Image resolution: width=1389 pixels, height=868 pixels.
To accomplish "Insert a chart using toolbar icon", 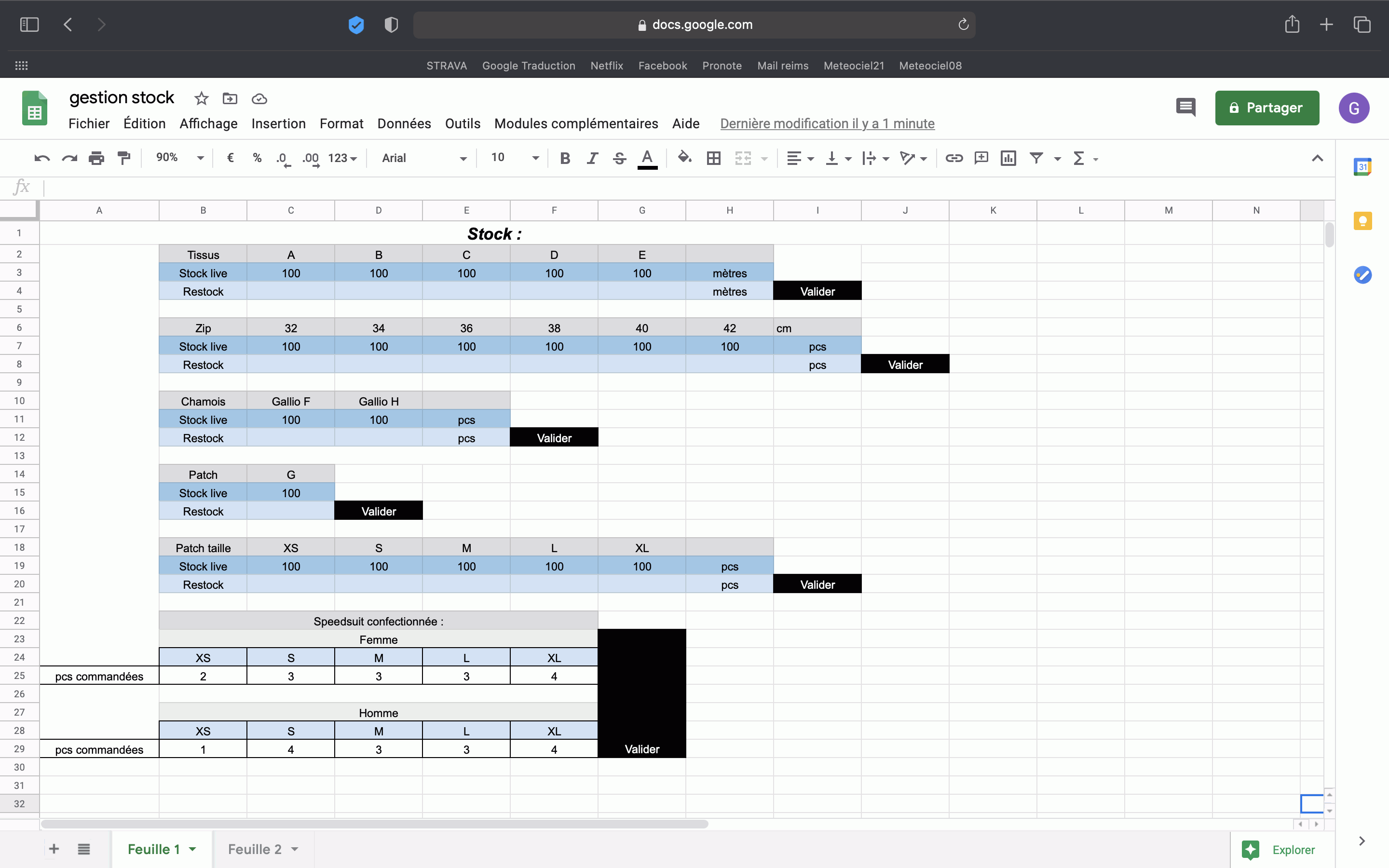I will click(x=1008, y=158).
